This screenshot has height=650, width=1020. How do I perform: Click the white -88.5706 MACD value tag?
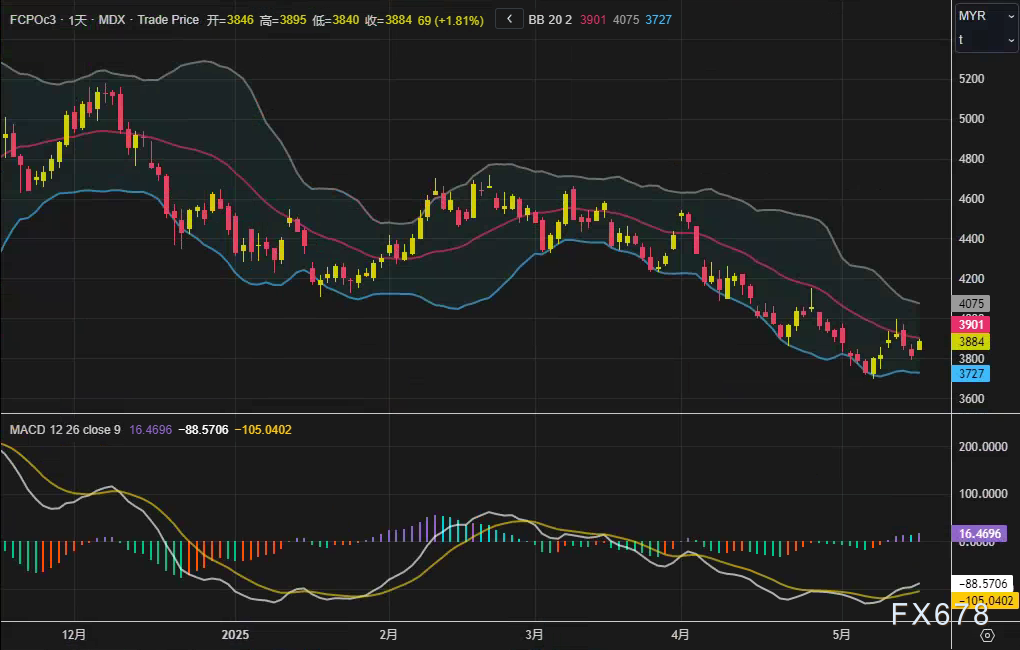[x=983, y=583]
